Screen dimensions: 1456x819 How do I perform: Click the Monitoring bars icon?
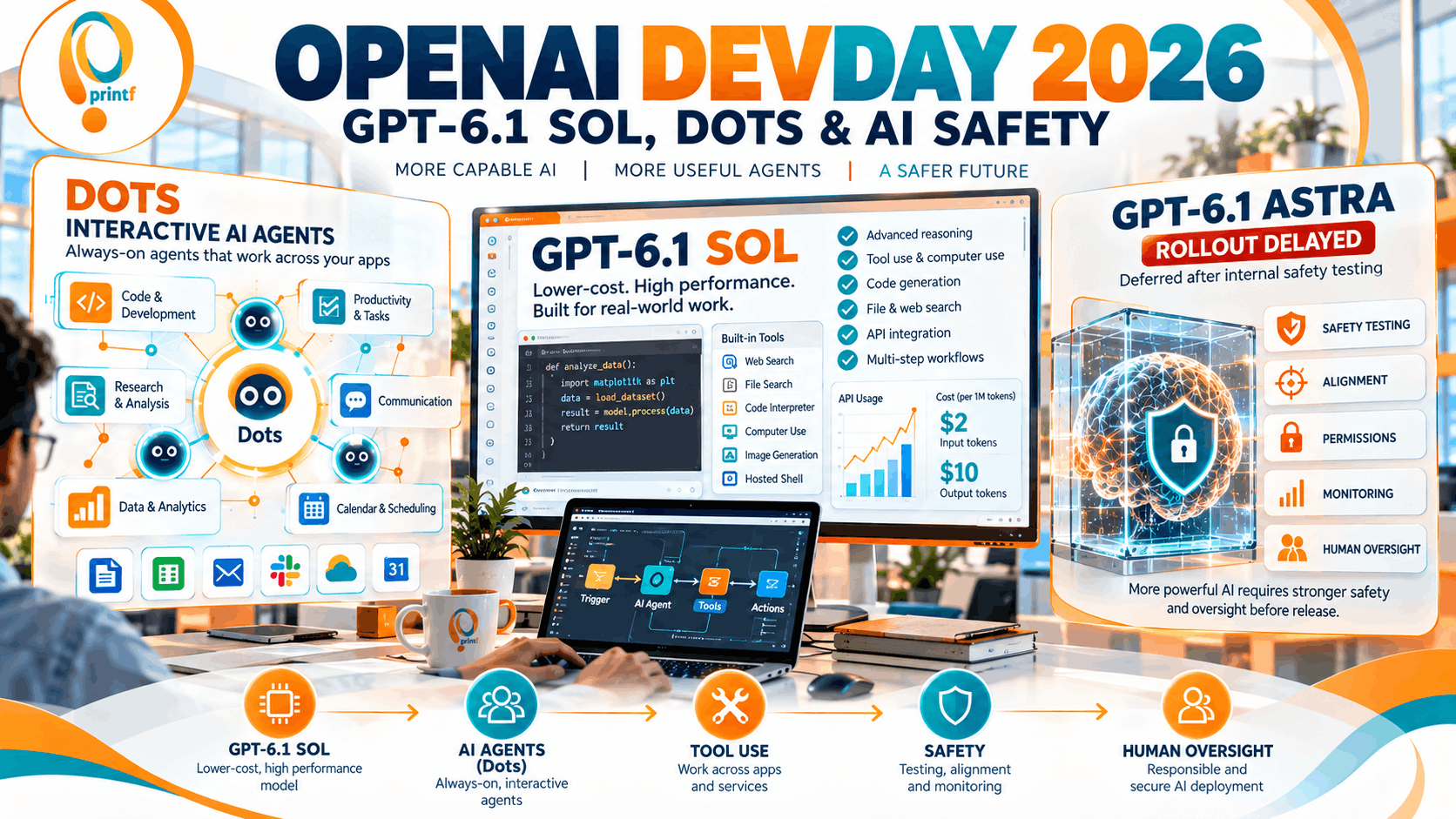coord(1291,493)
